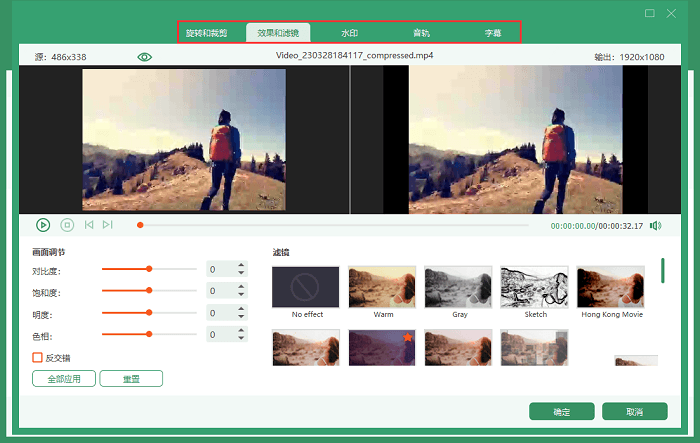
Task: Click the 重置 reset button
Action: click(131, 379)
